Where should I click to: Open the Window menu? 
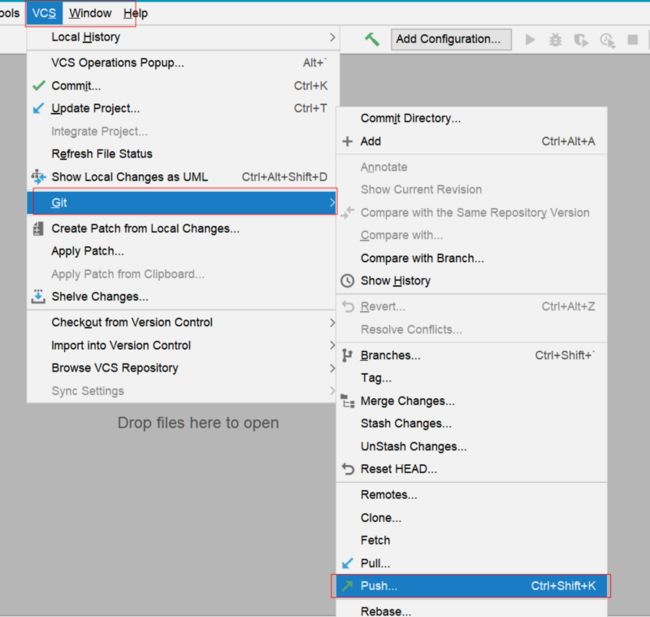(90, 13)
